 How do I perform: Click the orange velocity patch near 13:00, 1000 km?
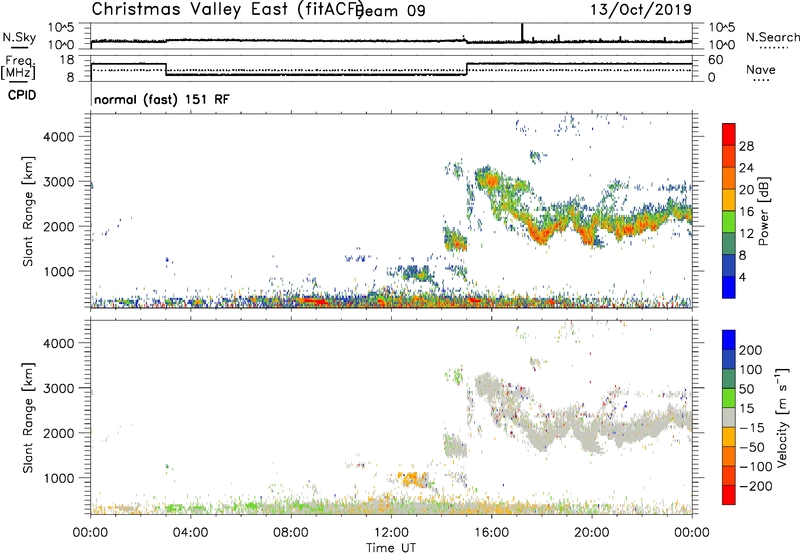[x=414, y=480]
